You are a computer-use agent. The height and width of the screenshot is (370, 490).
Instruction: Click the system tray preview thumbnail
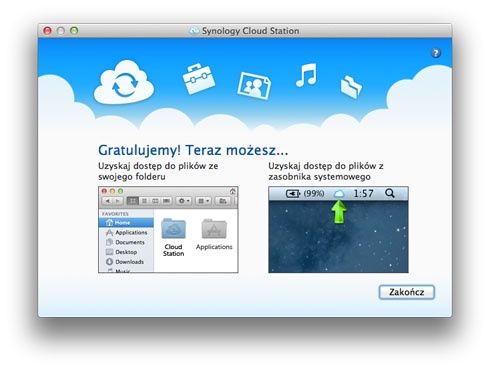338,230
